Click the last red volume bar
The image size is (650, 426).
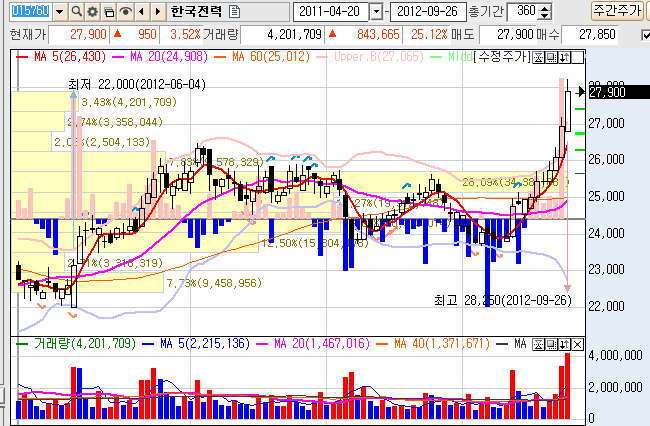568,386
